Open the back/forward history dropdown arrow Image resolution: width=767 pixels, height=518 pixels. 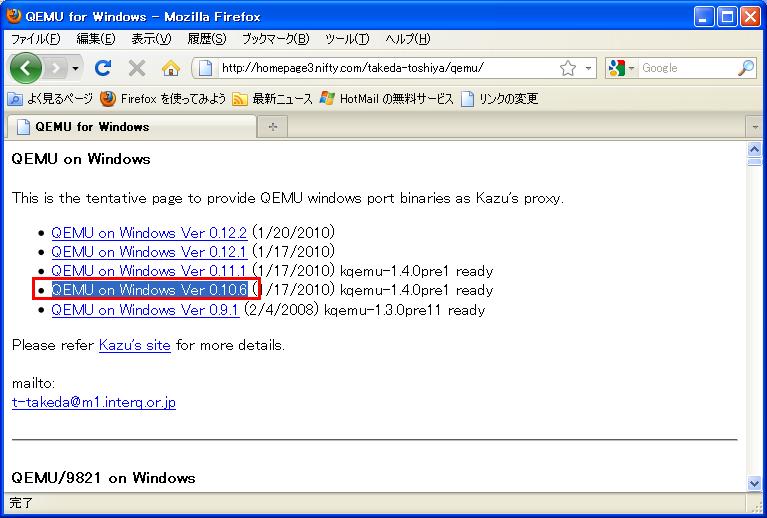(75, 68)
